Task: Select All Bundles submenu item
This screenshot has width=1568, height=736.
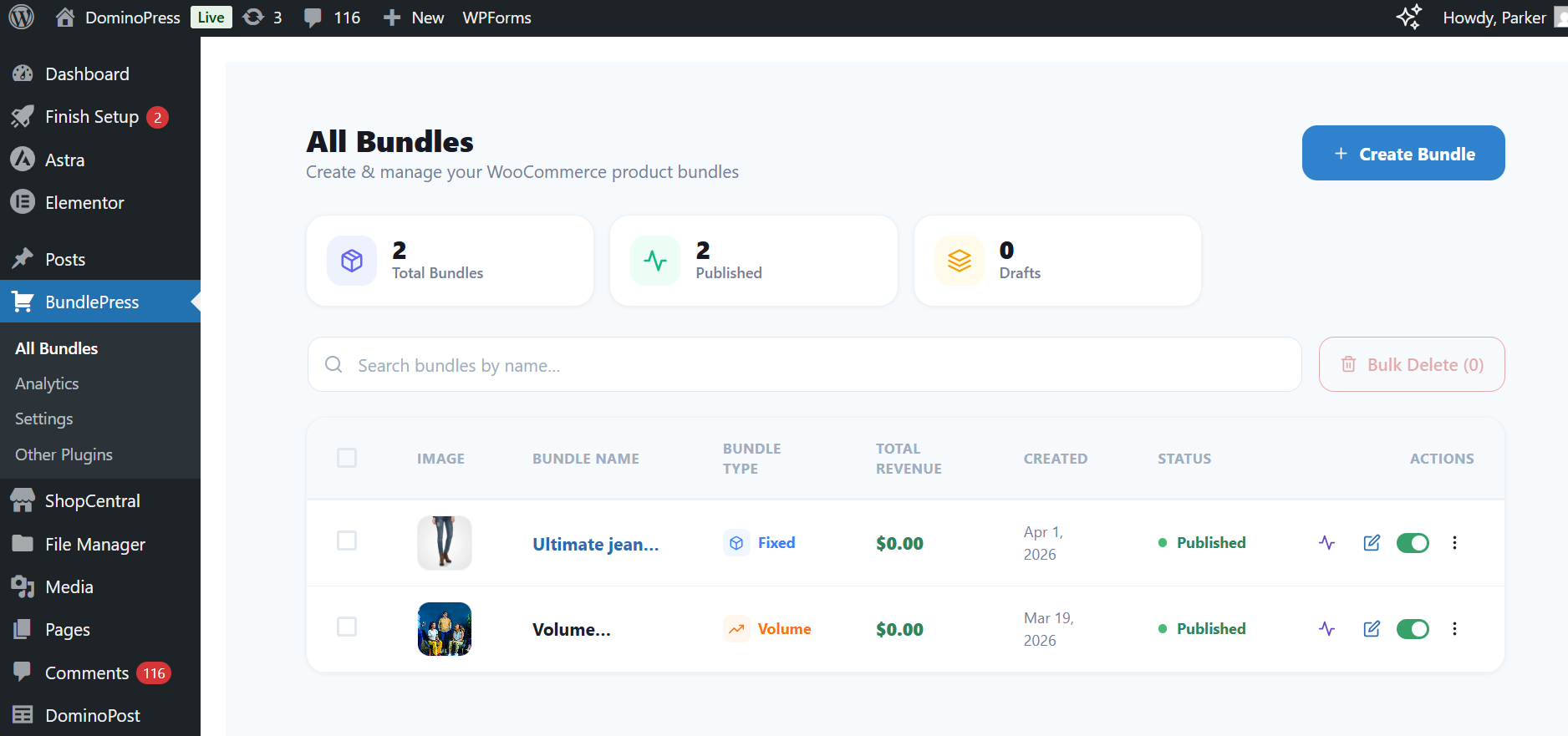Action: click(x=57, y=348)
